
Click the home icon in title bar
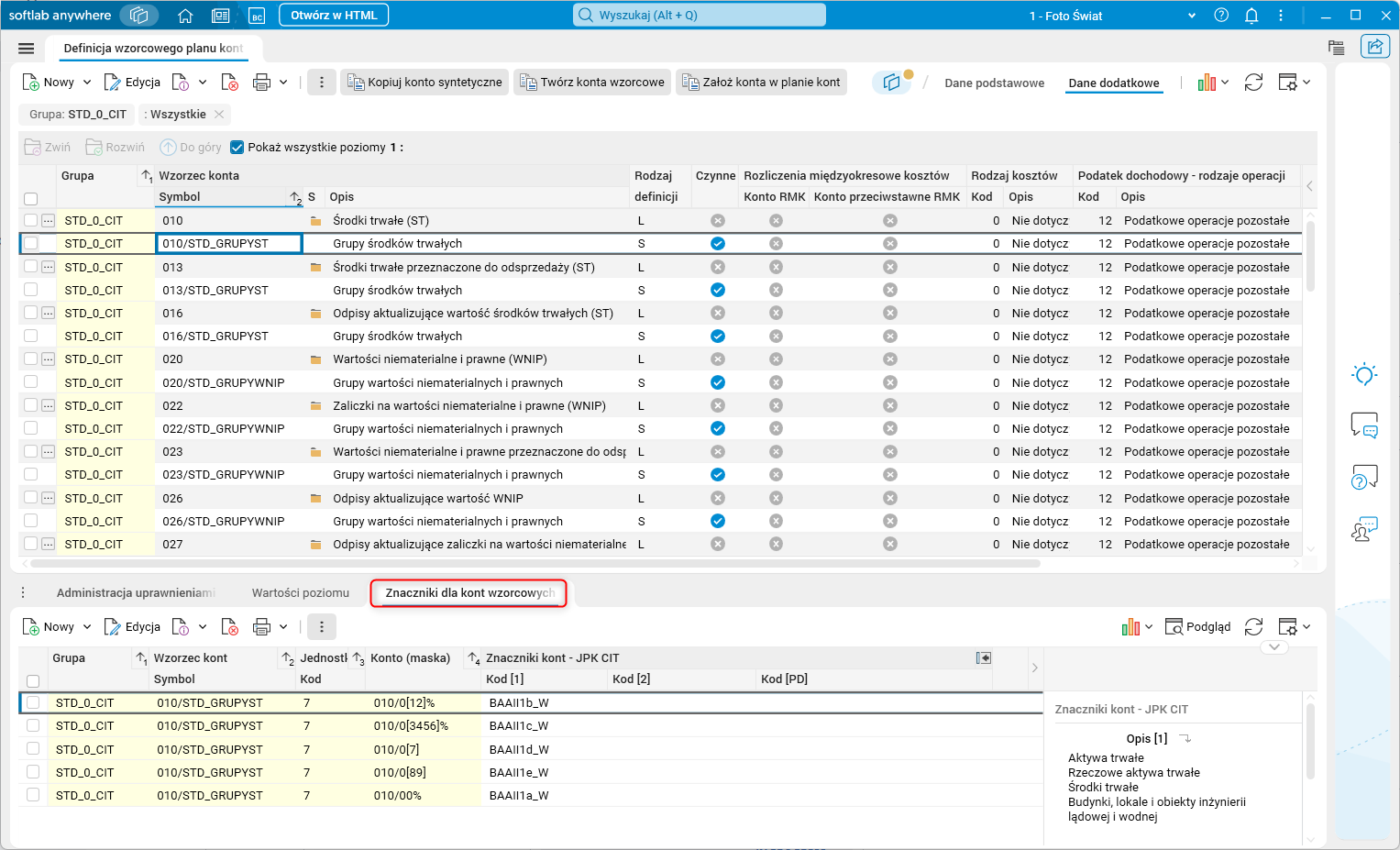click(185, 16)
